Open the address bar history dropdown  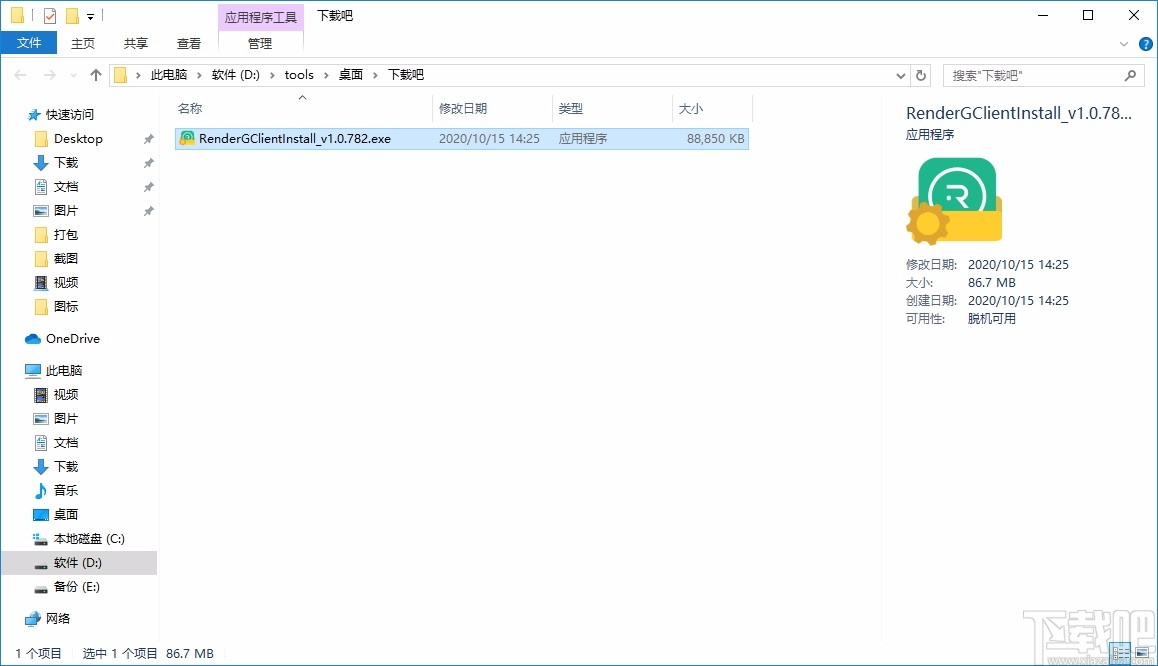(x=900, y=74)
